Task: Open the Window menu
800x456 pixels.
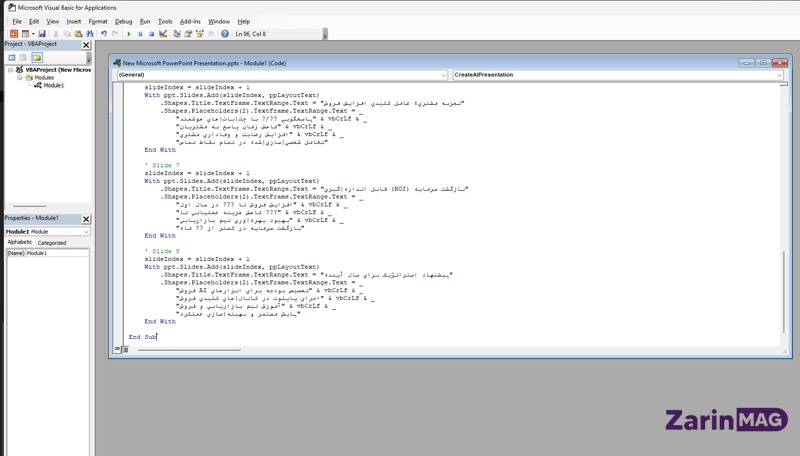Action: (x=219, y=21)
